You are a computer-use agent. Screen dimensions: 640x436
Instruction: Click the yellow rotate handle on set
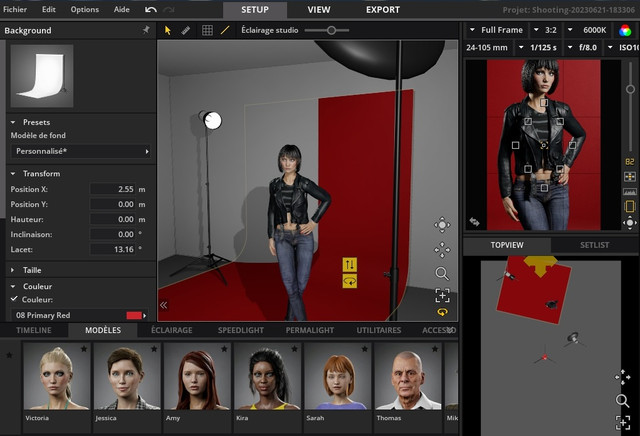click(349, 281)
